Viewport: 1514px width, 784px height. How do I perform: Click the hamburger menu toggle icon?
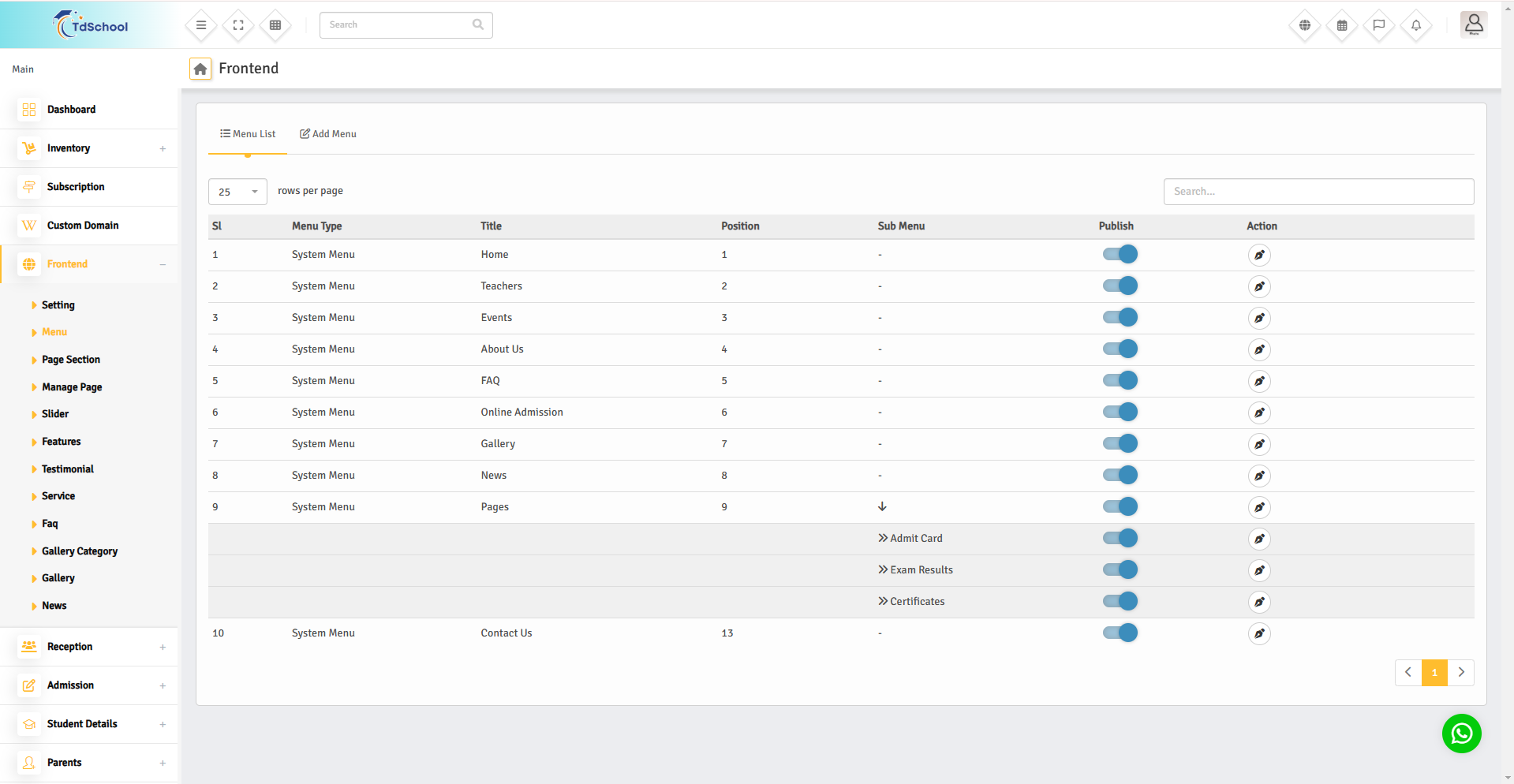[201, 25]
